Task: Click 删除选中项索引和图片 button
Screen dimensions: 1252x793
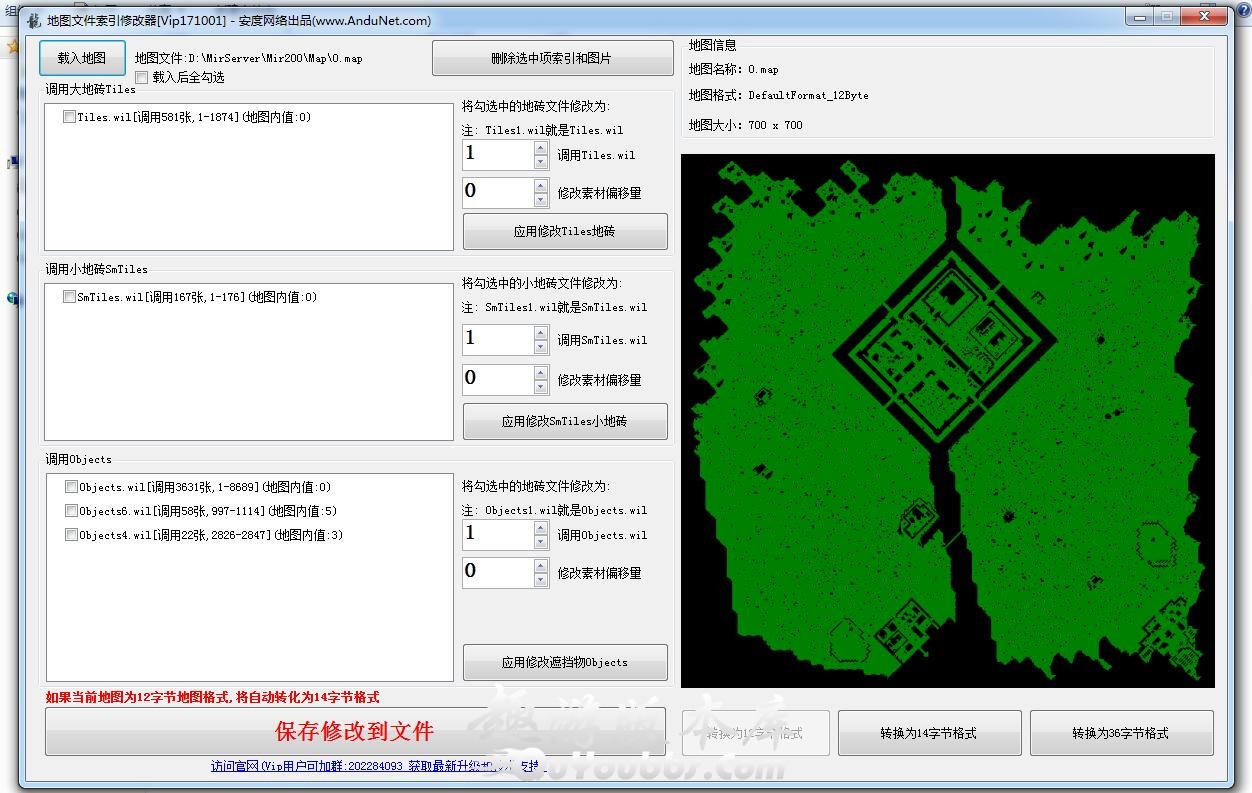Action: 552,58
